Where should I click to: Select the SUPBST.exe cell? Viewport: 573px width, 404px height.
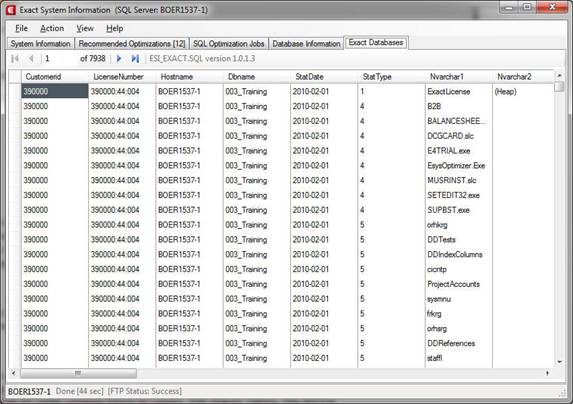(458, 210)
